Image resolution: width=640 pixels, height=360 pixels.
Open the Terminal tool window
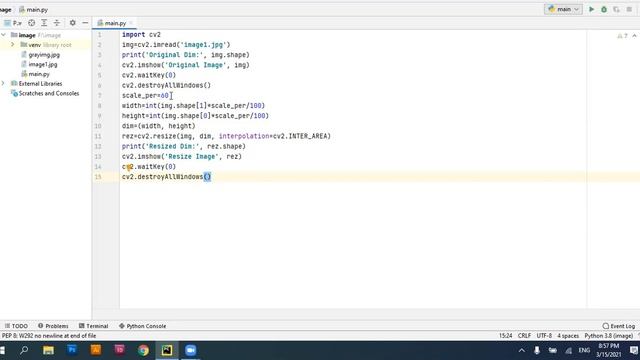[x=93, y=326]
